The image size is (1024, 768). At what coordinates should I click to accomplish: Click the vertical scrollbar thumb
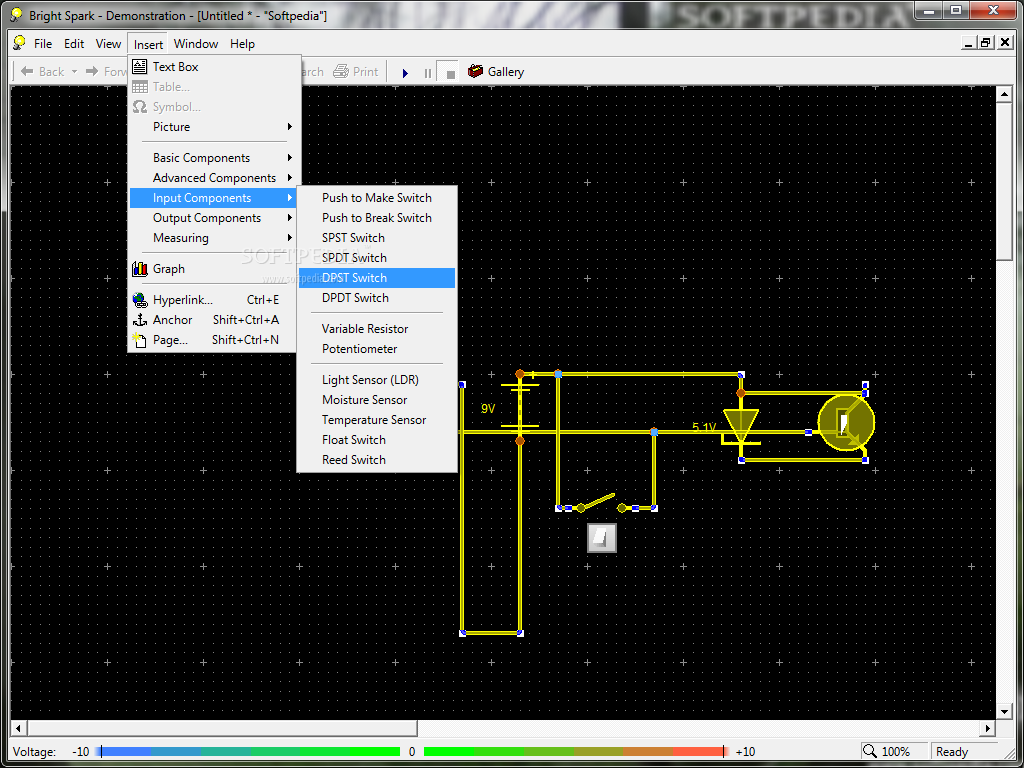pyautogui.click(x=1004, y=182)
